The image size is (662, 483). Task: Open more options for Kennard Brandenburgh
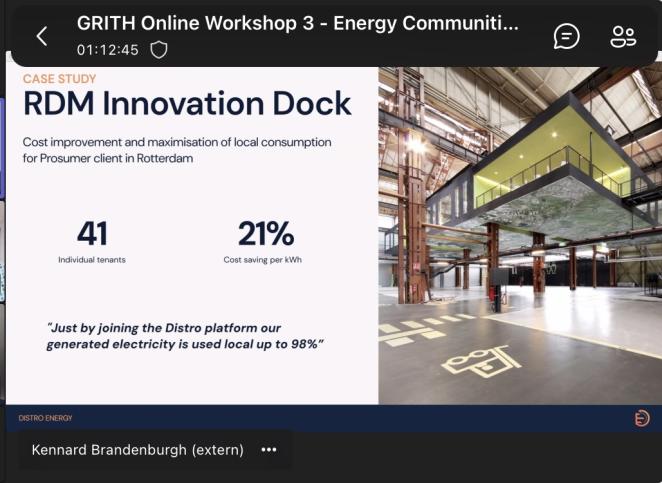pos(269,450)
